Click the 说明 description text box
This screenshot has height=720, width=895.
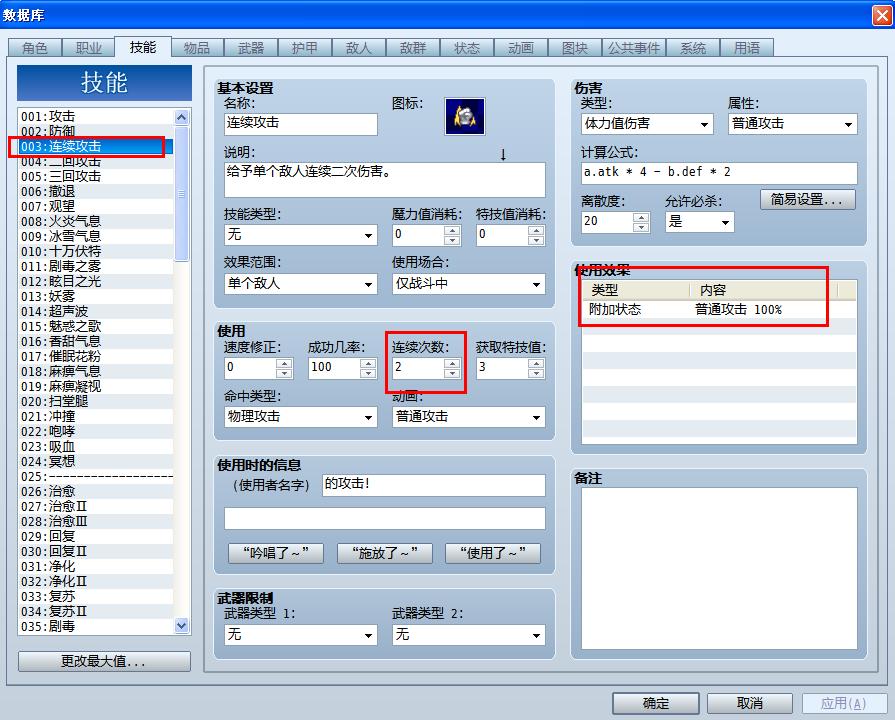(385, 180)
